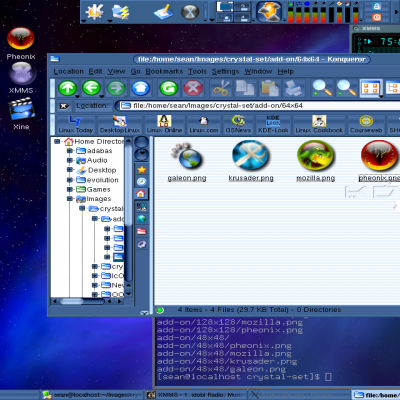Click the Zoom Out magnifier icon
This screenshot has width=400, height=400.
[346, 88]
